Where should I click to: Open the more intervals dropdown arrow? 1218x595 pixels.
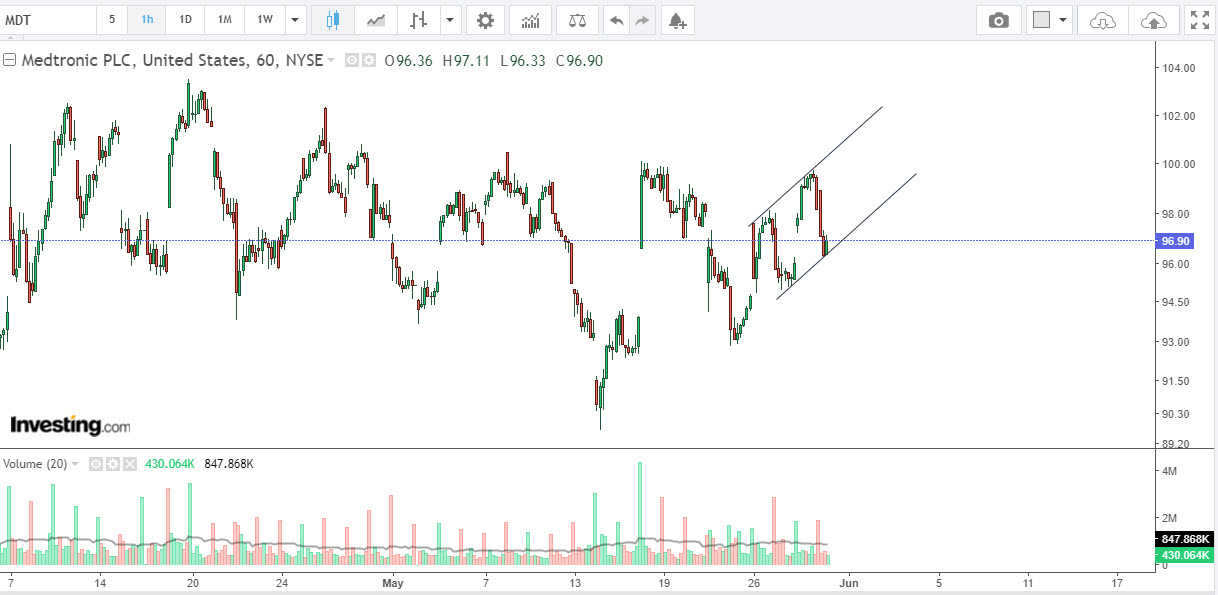click(294, 20)
